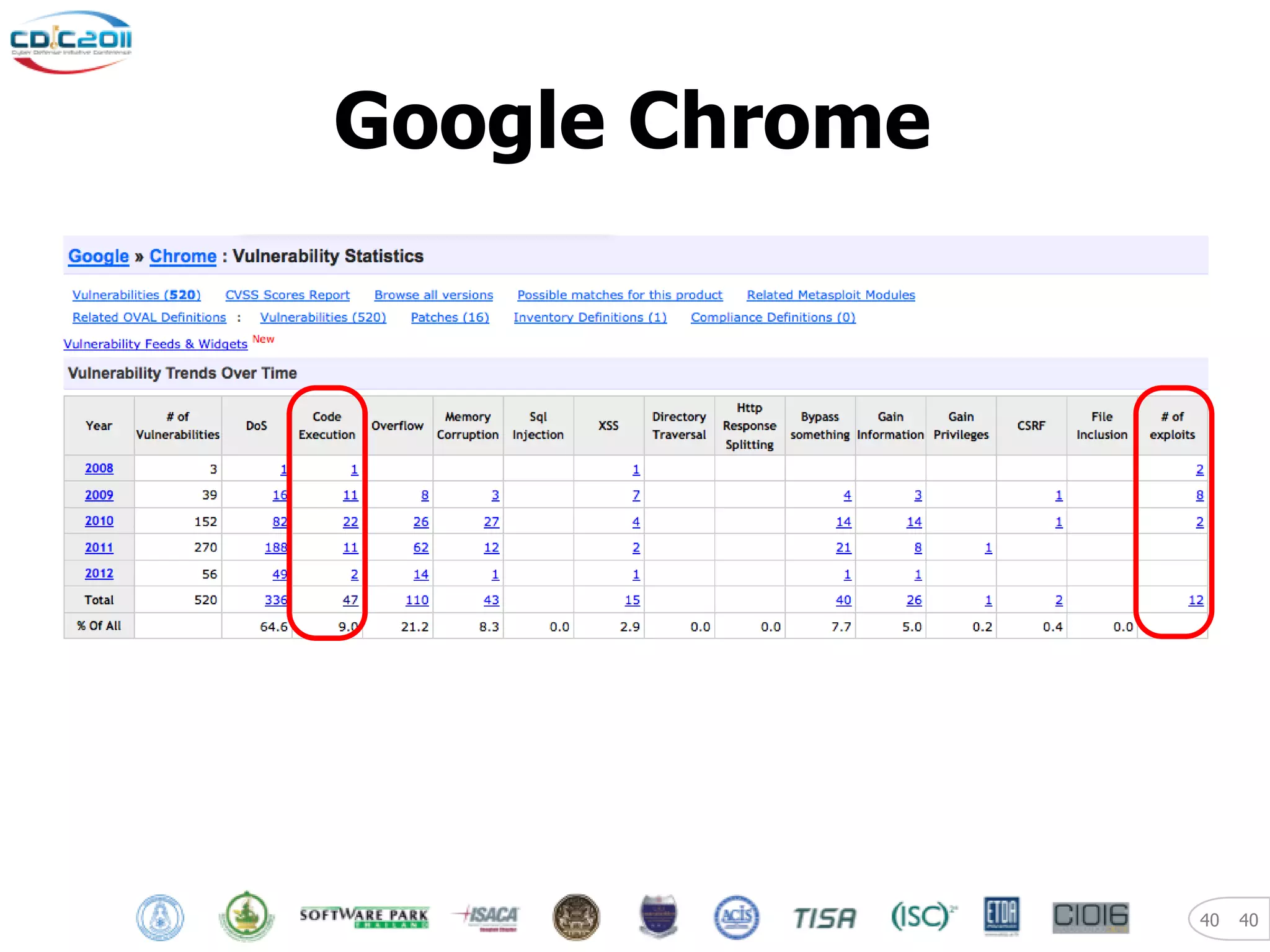The height and width of the screenshot is (952, 1270).
Task: Open Vulnerability Feeds & Widgets link
Action: point(156,344)
